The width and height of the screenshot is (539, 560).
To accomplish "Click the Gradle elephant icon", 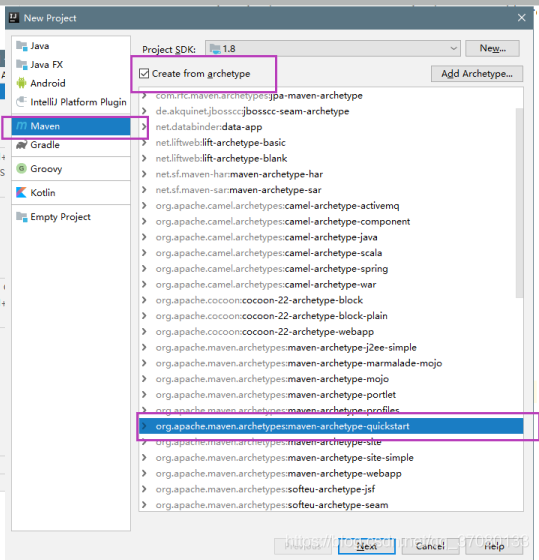I will coord(21,145).
